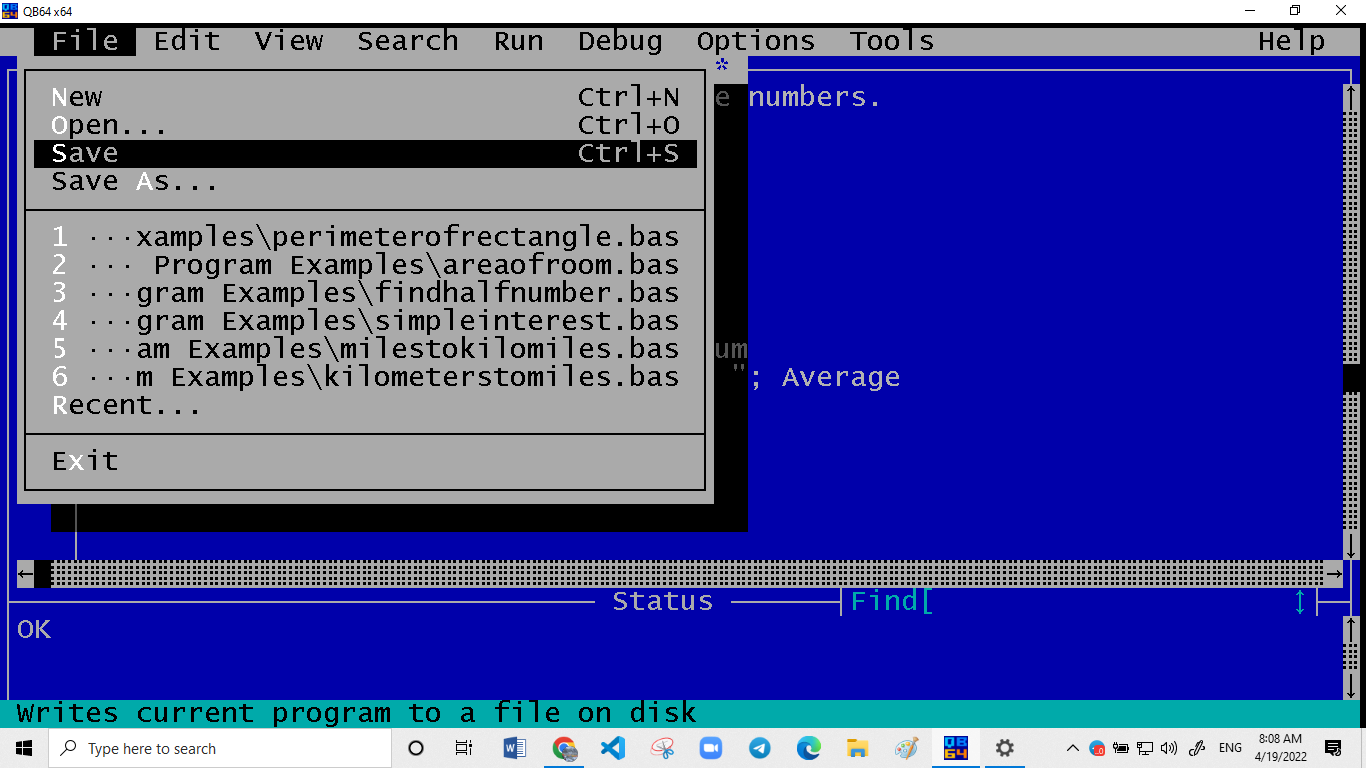Open the View menu

tap(289, 41)
